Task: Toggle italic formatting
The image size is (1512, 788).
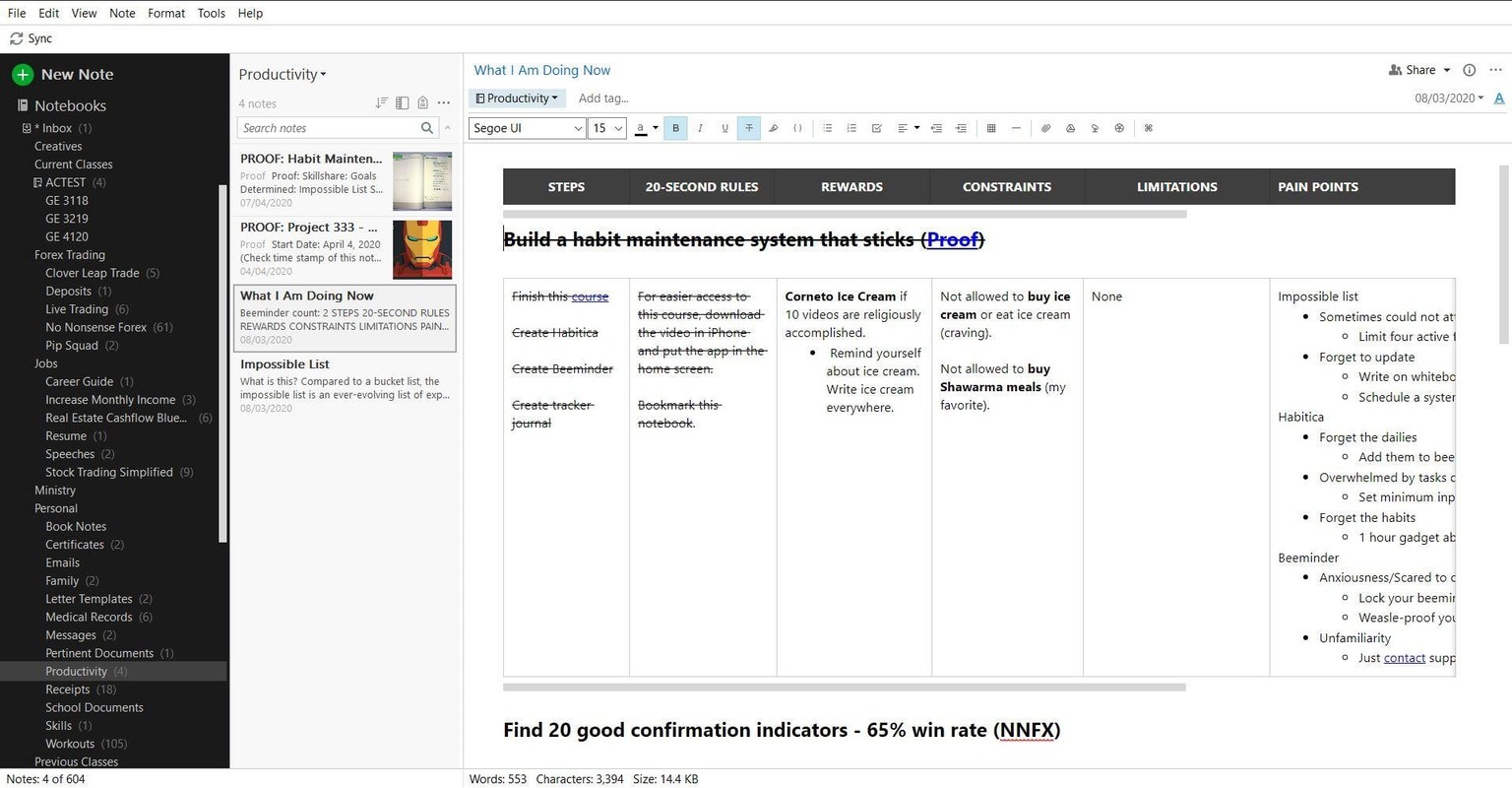Action: (x=700, y=128)
